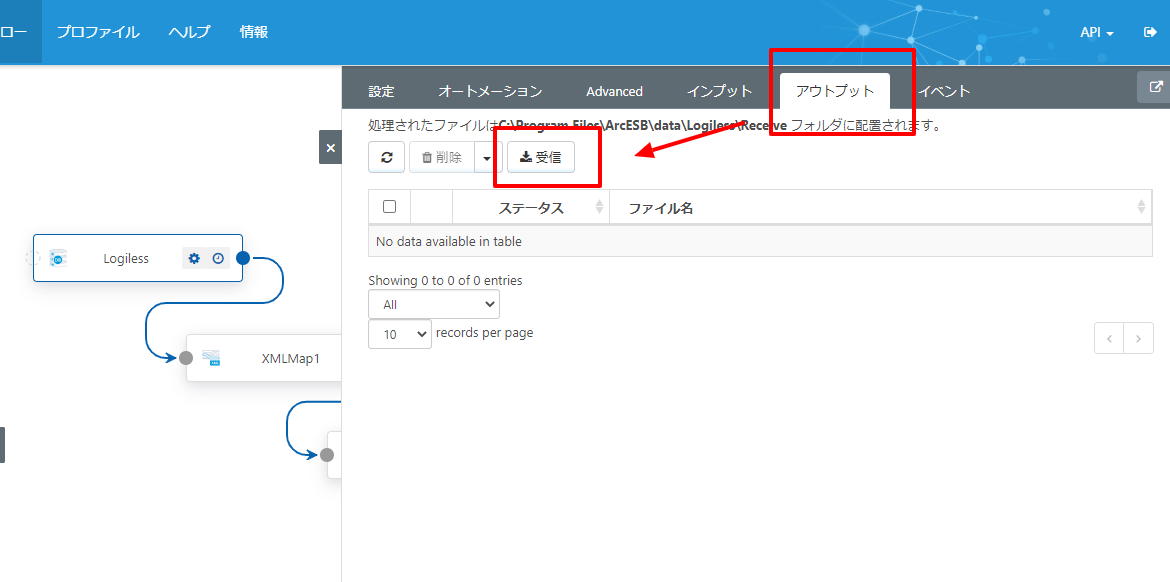Select the アウトプット tab

(x=835, y=91)
